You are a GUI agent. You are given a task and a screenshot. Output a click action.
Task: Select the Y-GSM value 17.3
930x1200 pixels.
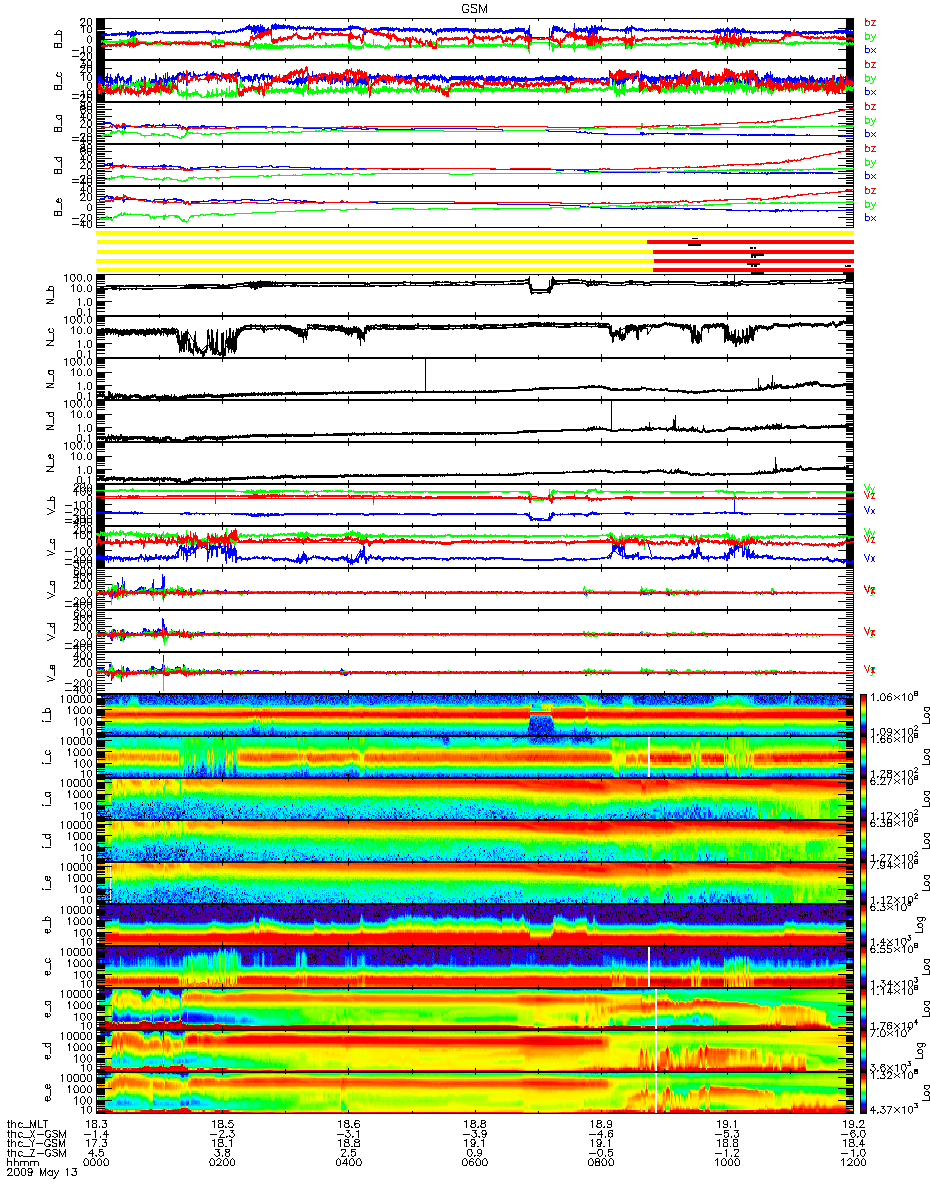pyautogui.click(x=97, y=1145)
